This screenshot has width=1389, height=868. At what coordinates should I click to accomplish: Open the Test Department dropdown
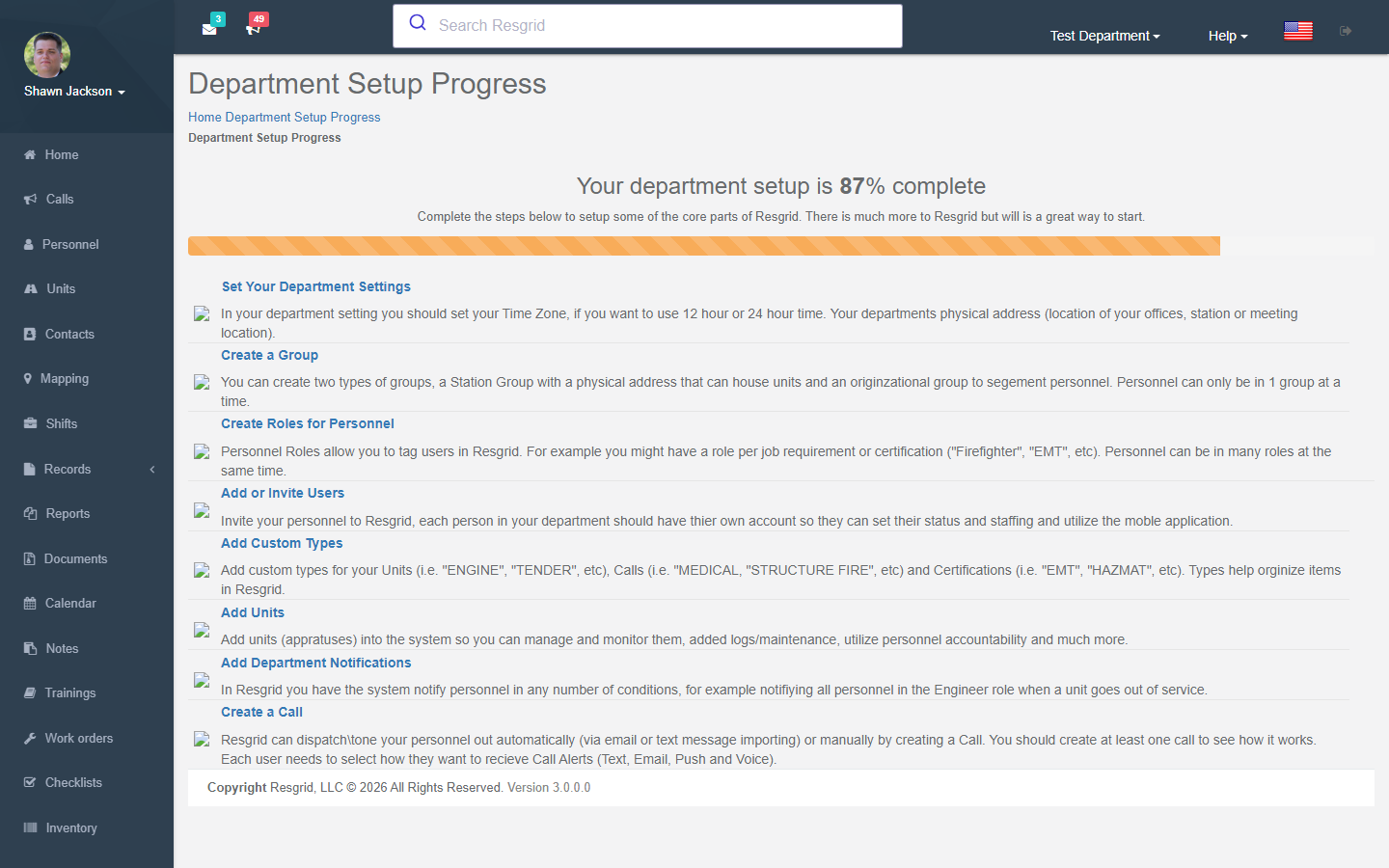pos(1105,36)
